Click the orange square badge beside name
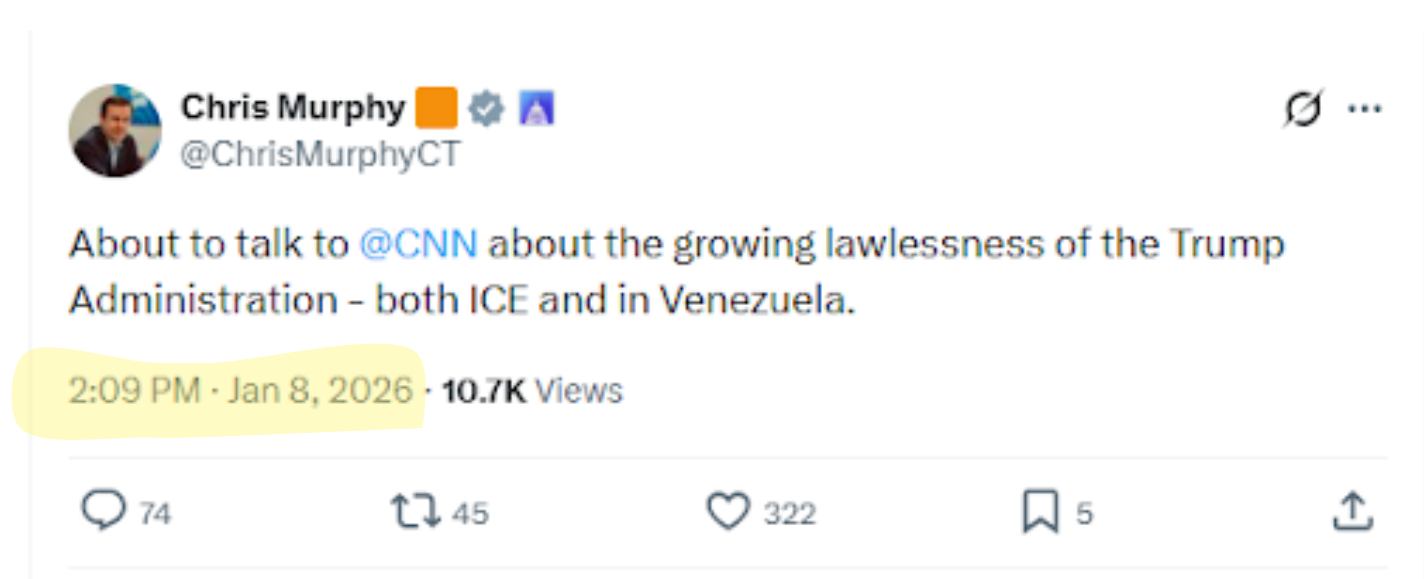The height and width of the screenshot is (579, 1424). (436, 108)
